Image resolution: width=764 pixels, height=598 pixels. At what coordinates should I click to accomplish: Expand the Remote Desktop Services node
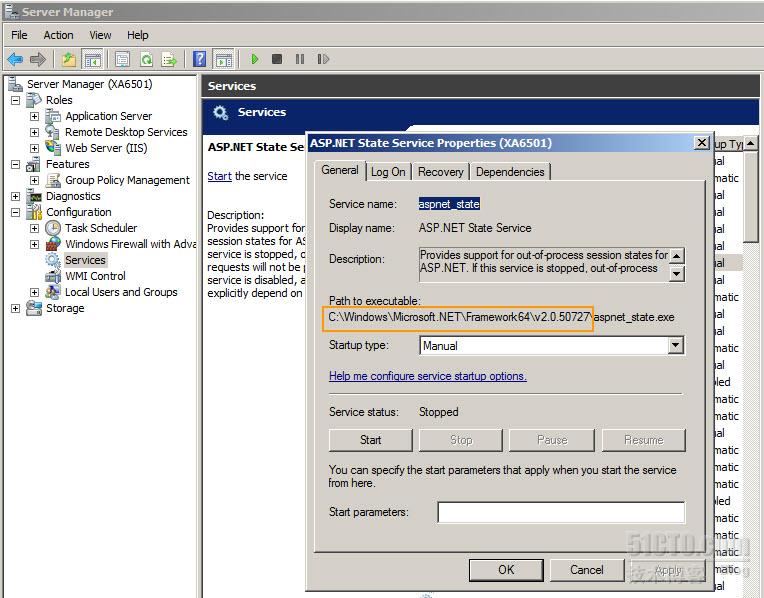35,132
